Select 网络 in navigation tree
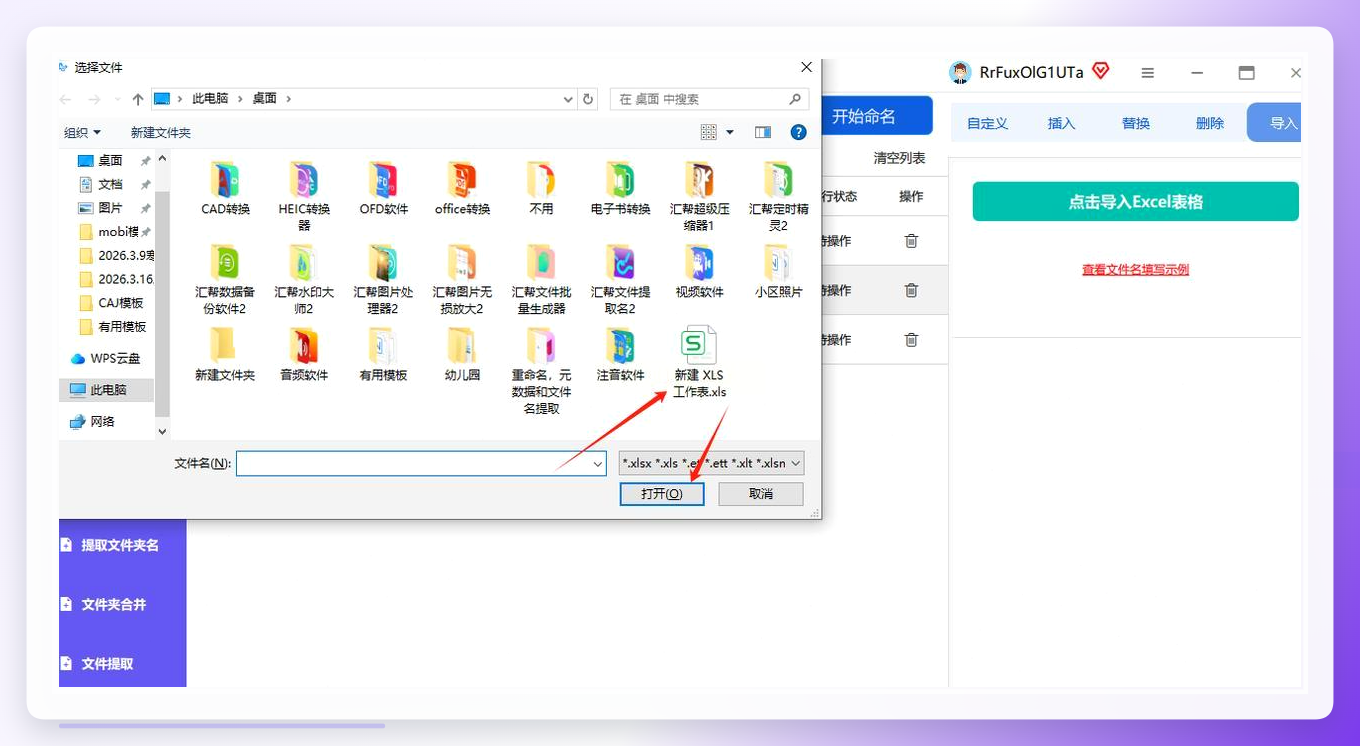The height and width of the screenshot is (746, 1360). pos(102,422)
